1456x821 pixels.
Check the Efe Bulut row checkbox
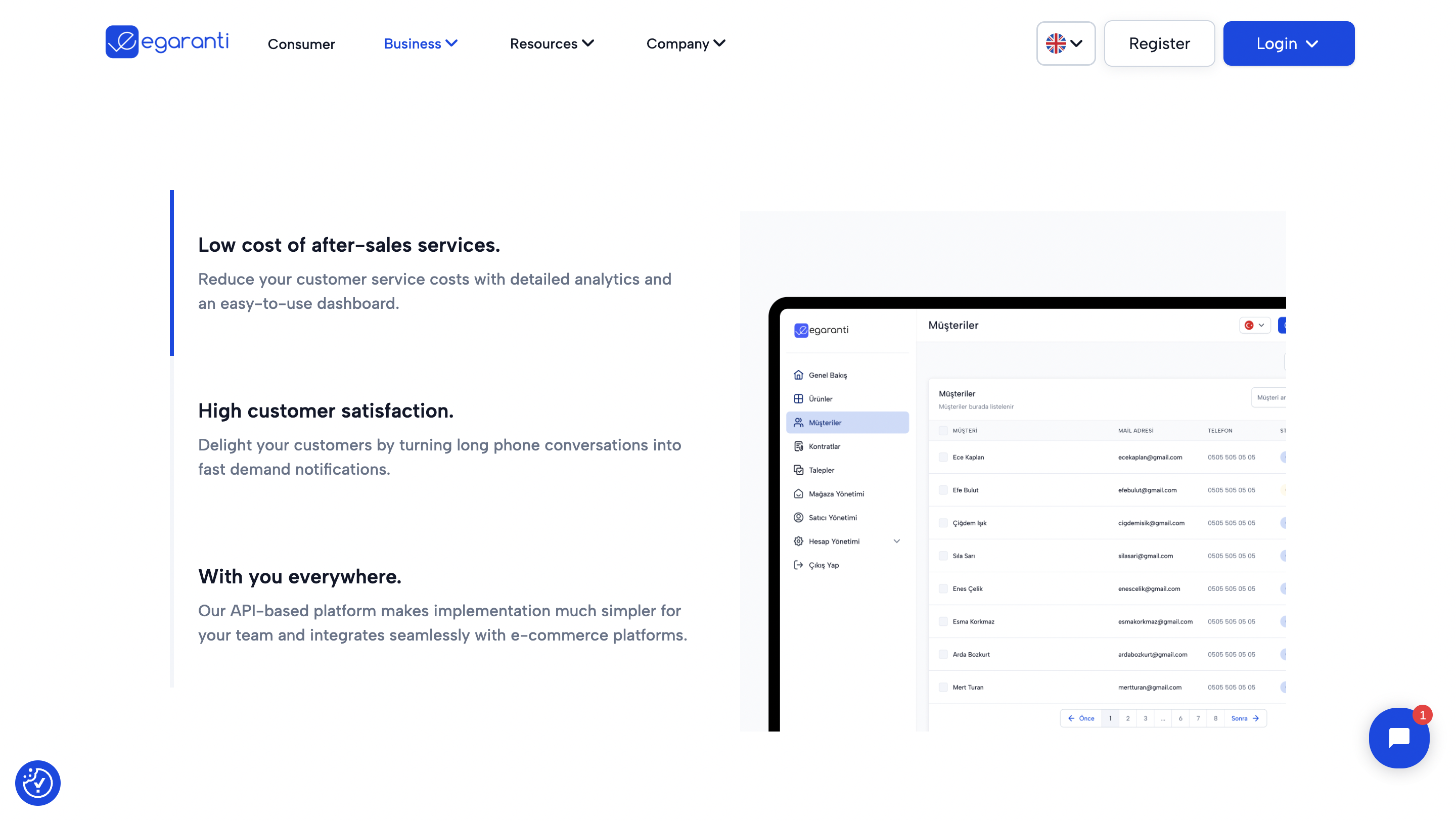point(943,490)
